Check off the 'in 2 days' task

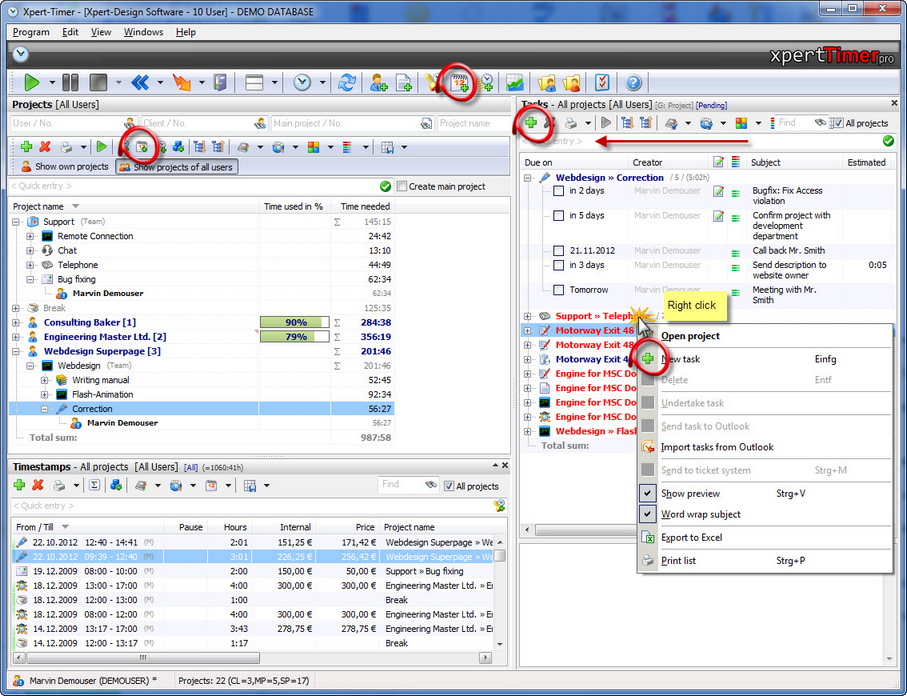(558, 191)
